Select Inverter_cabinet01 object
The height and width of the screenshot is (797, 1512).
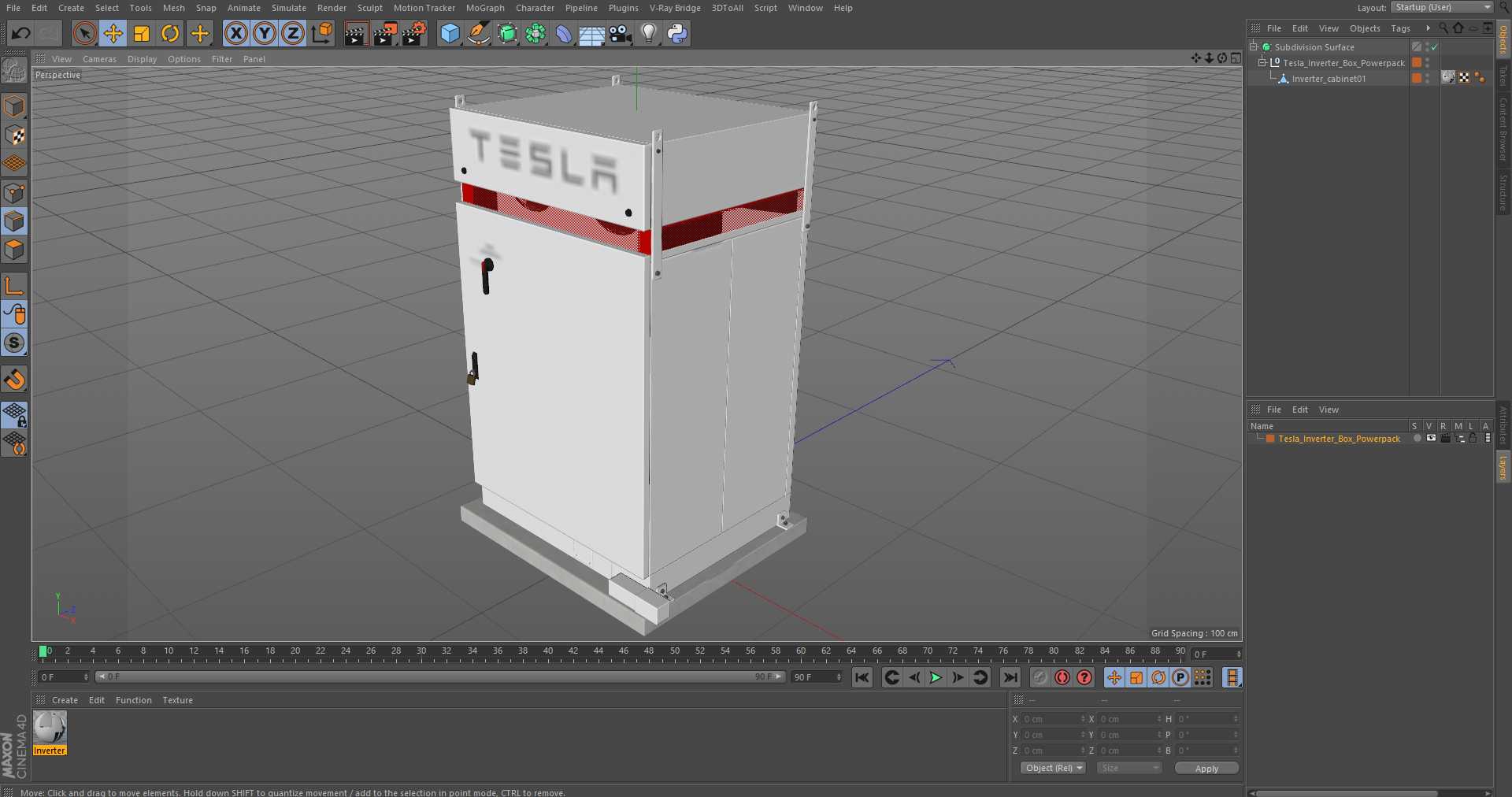point(1329,79)
